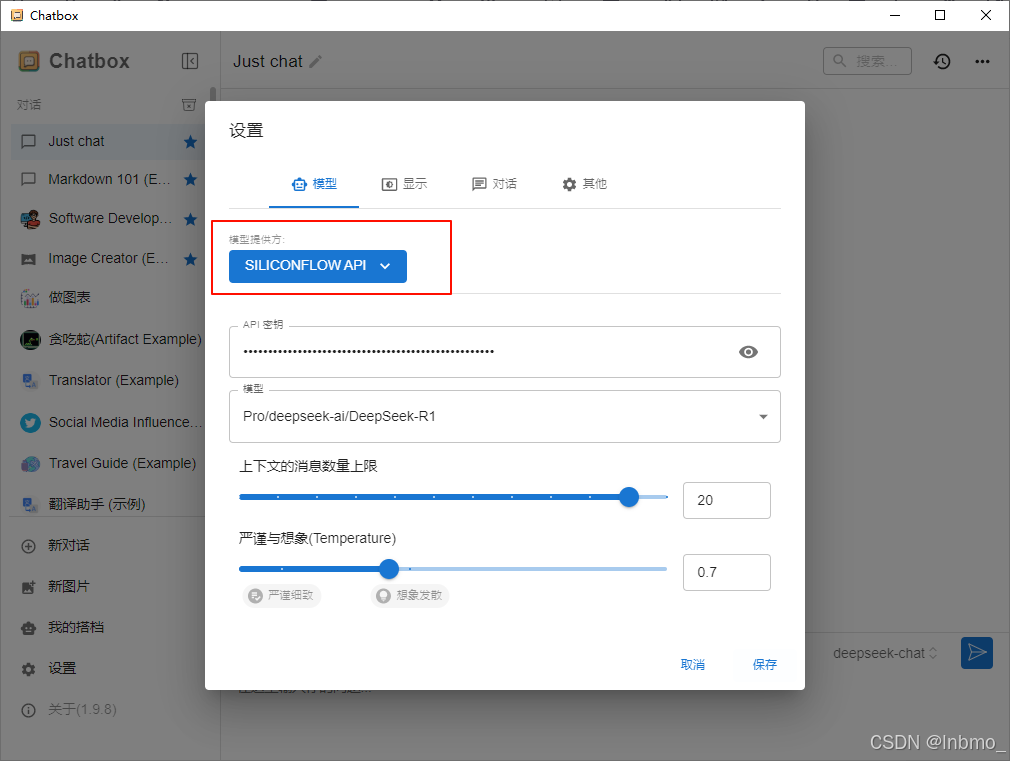
Task: Open the SILICONFLOW API provider dropdown
Action: (x=318, y=266)
